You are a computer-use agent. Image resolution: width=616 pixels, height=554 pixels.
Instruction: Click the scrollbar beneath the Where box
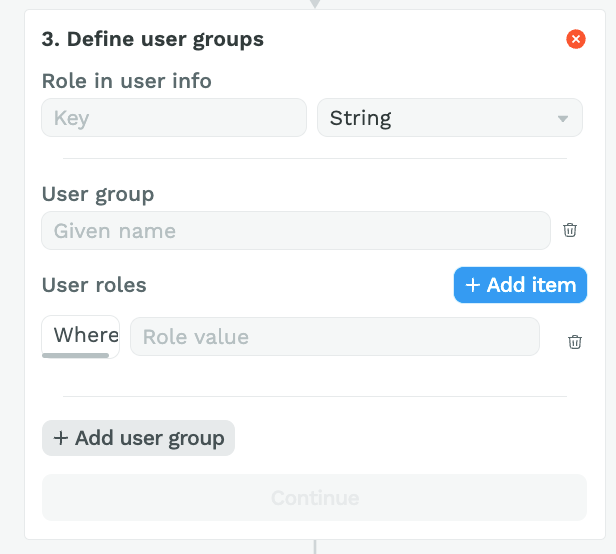click(x=75, y=355)
